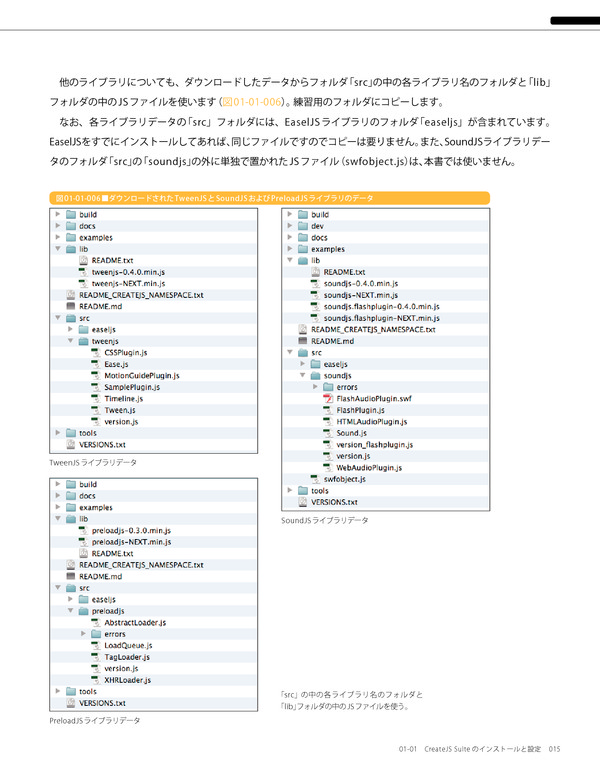This screenshot has width=600, height=772.
Task: Click the CSSPlugin.js file icon
Action: [x=96, y=353]
